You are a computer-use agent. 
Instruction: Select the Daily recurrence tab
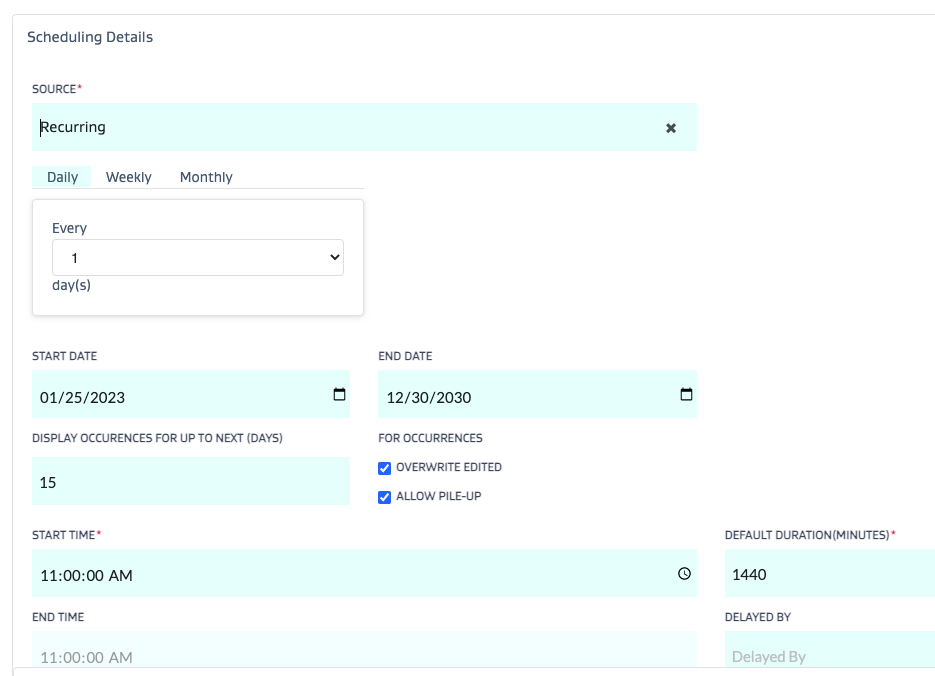(62, 177)
